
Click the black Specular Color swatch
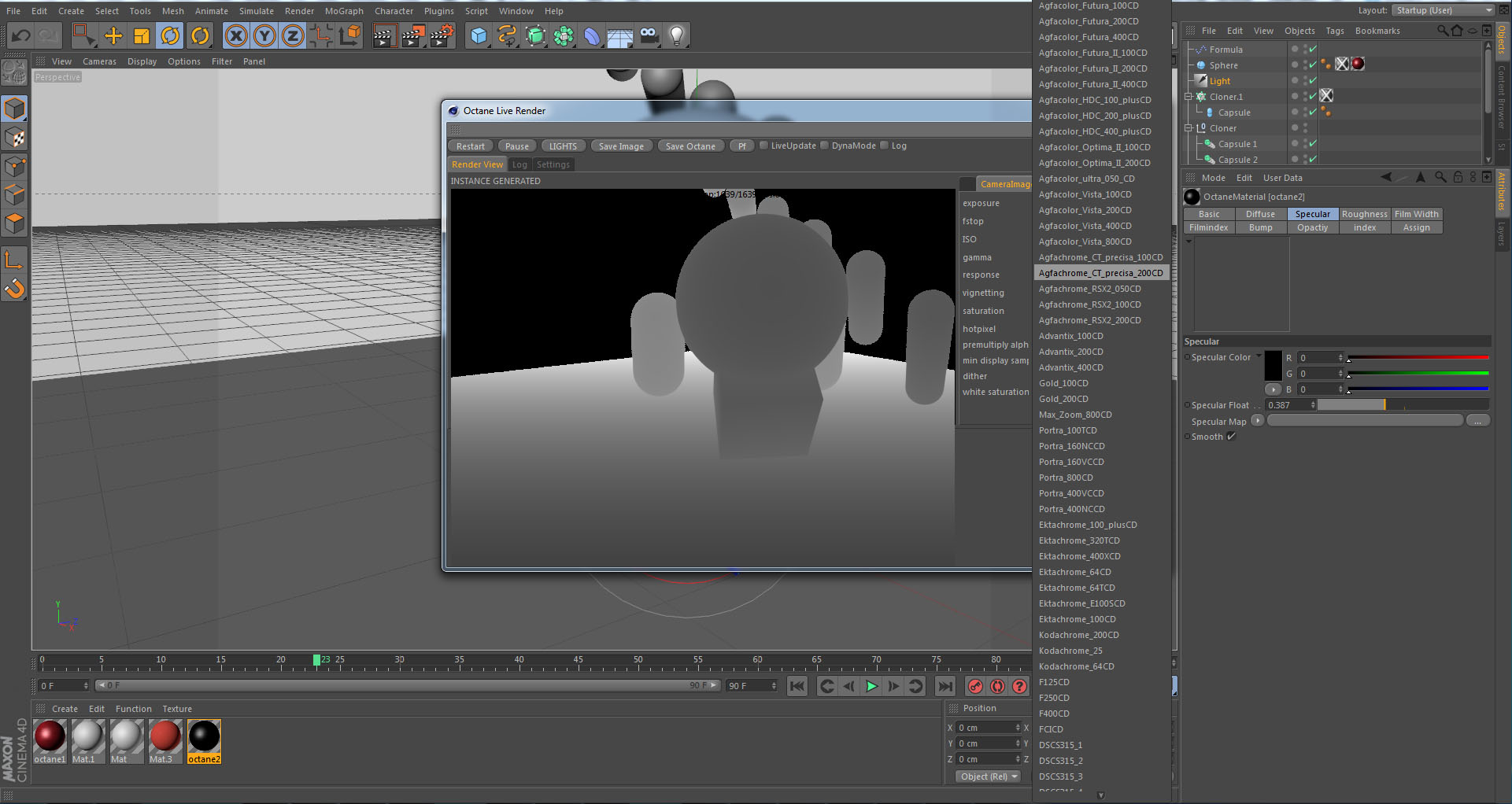click(x=1273, y=366)
